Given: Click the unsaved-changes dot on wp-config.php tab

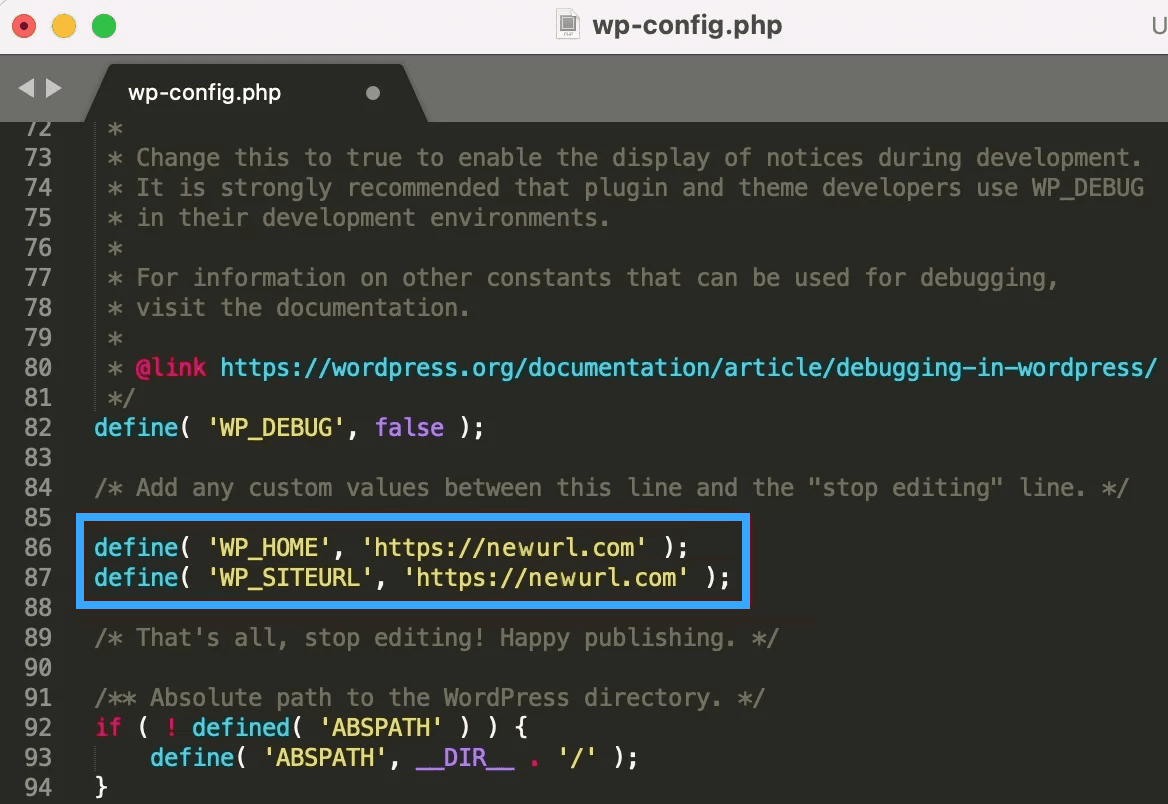Looking at the screenshot, I should coord(373,93).
